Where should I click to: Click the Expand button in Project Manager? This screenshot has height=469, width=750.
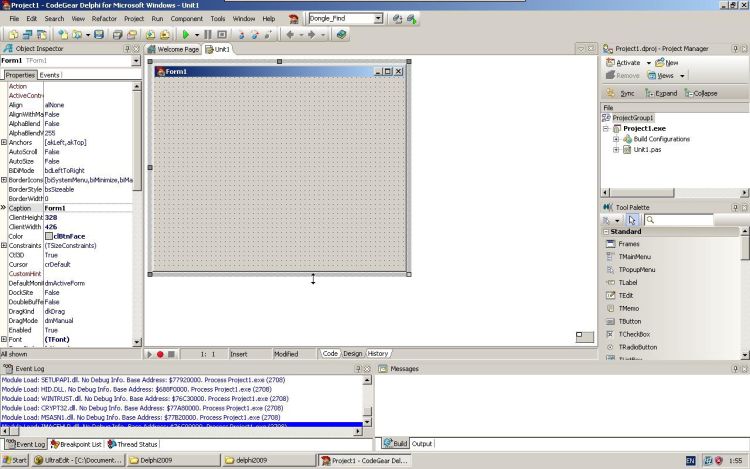[x=661, y=93]
